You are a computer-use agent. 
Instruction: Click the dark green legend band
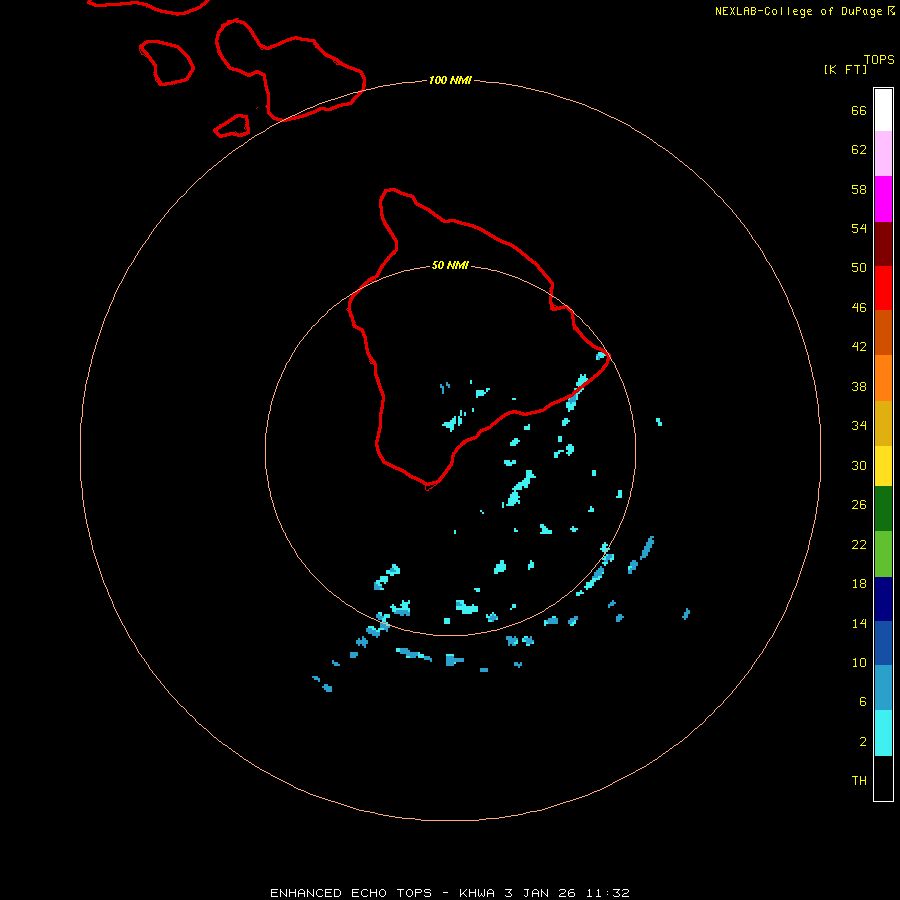tap(883, 509)
